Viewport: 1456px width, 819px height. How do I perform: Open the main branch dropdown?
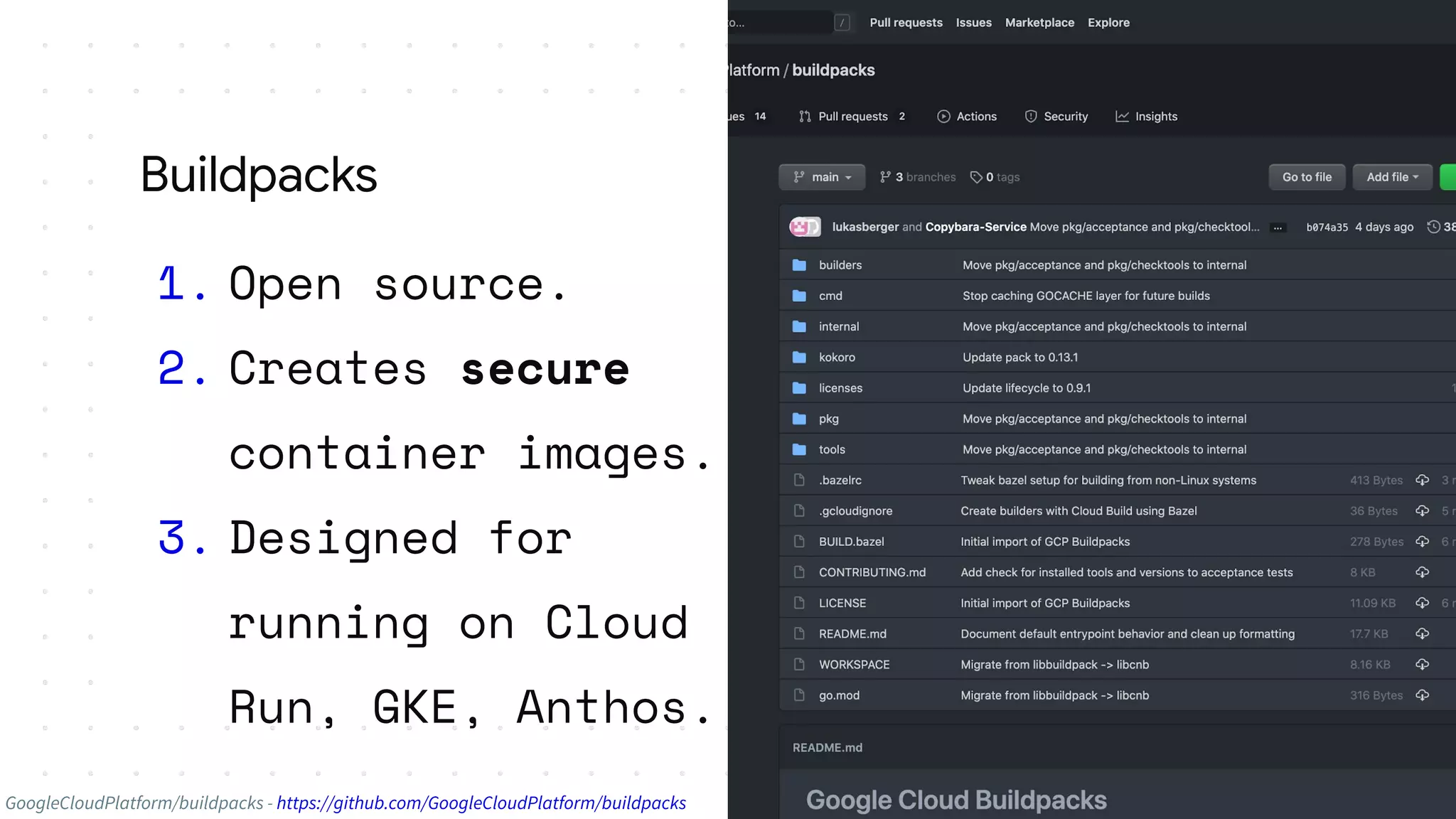click(x=822, y=177)
